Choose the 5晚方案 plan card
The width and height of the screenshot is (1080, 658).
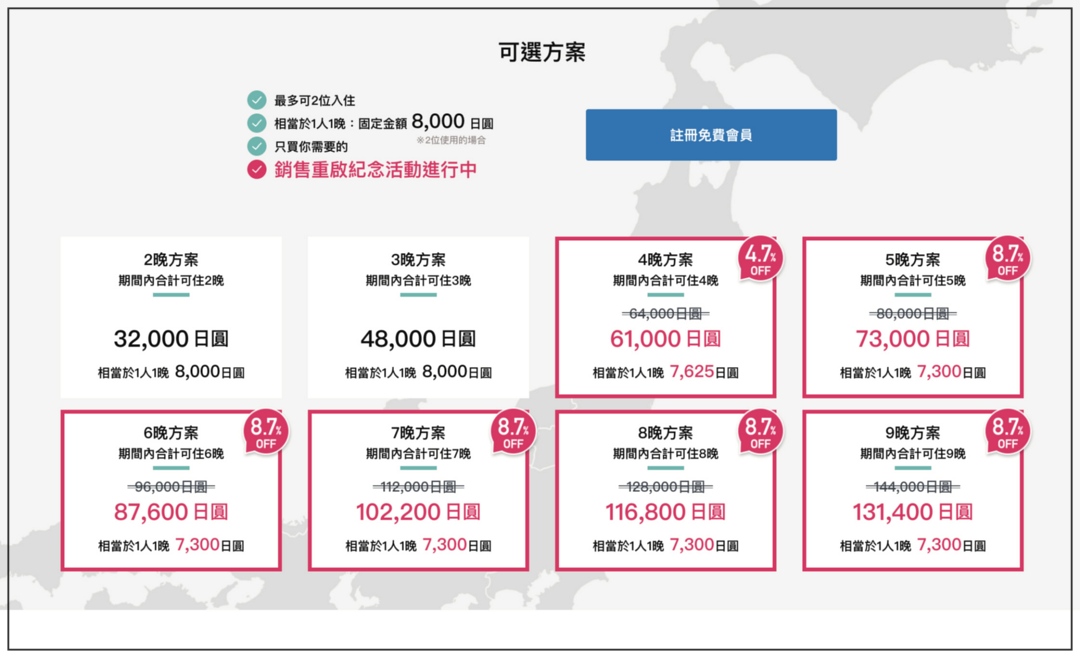tap(912, 317)
